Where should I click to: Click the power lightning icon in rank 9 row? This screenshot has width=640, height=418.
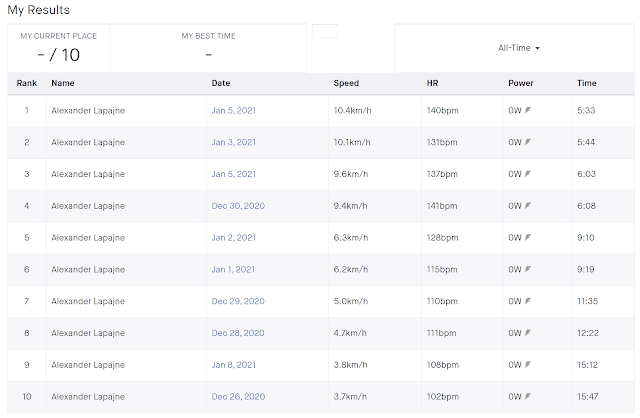pos(528,365)
